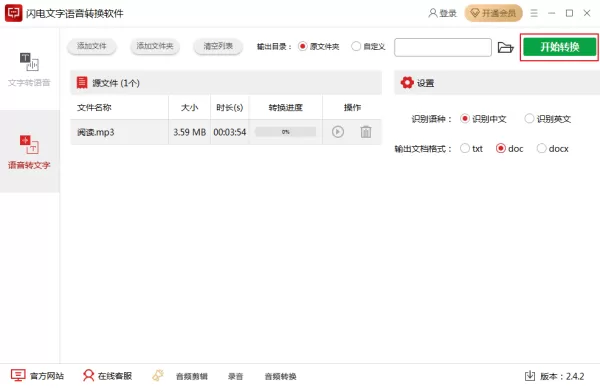
Task: Choose docx output document format
Action: [x=553, y=148]
